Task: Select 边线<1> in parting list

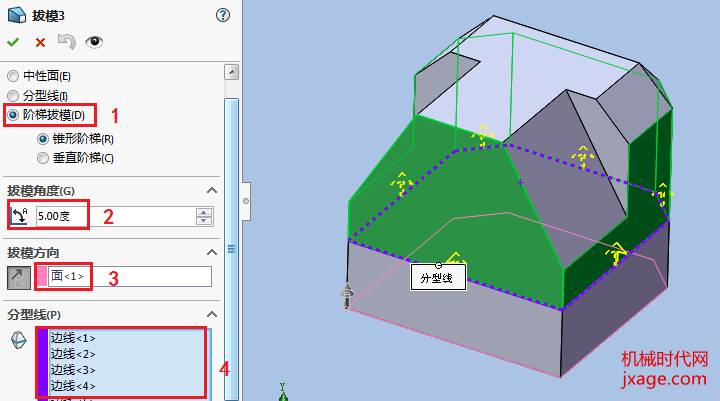Action: [73, 338]
